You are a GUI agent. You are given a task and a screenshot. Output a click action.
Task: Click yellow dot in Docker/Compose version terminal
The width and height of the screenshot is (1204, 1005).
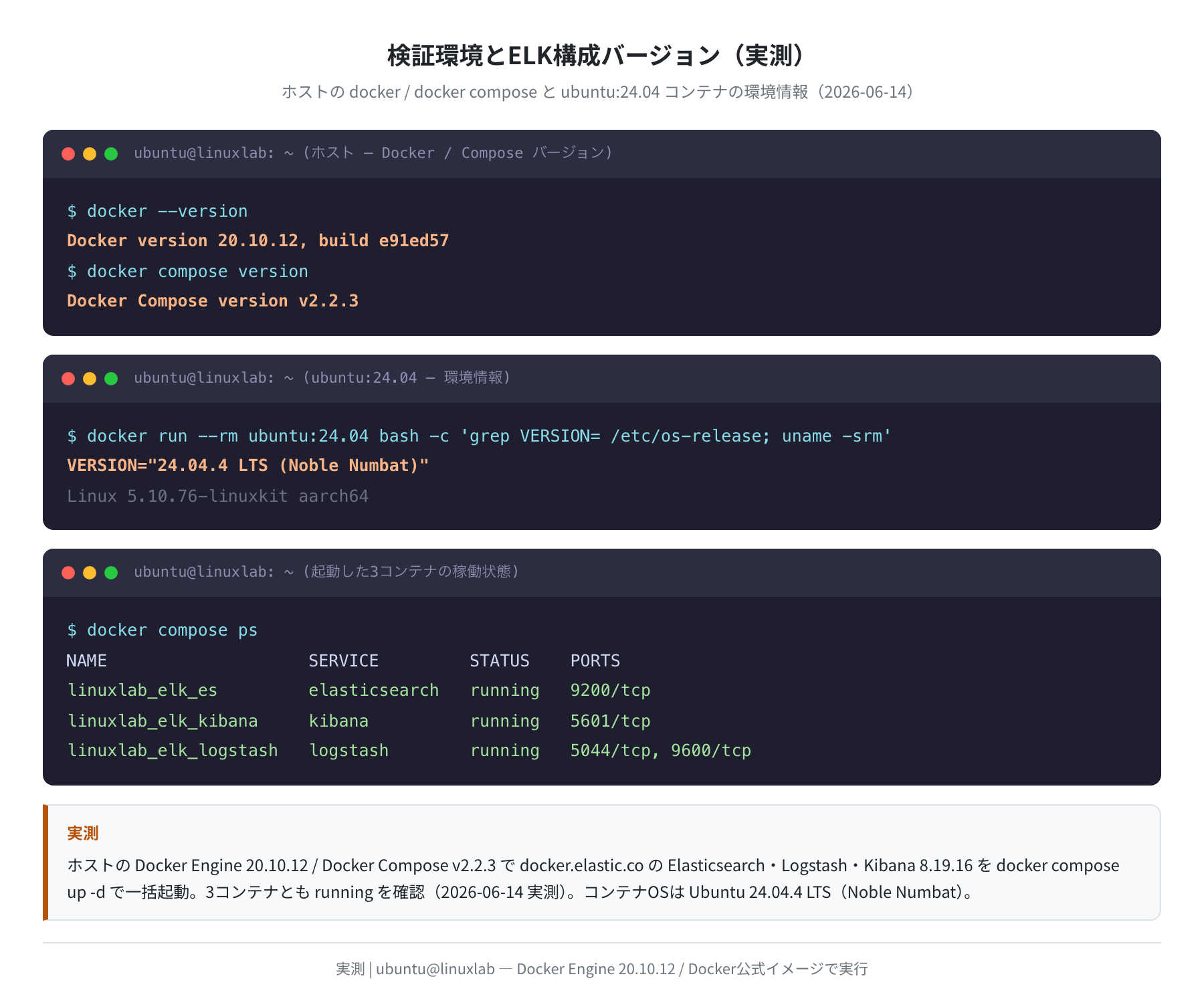pyautogui.click(x=90, y=154)
